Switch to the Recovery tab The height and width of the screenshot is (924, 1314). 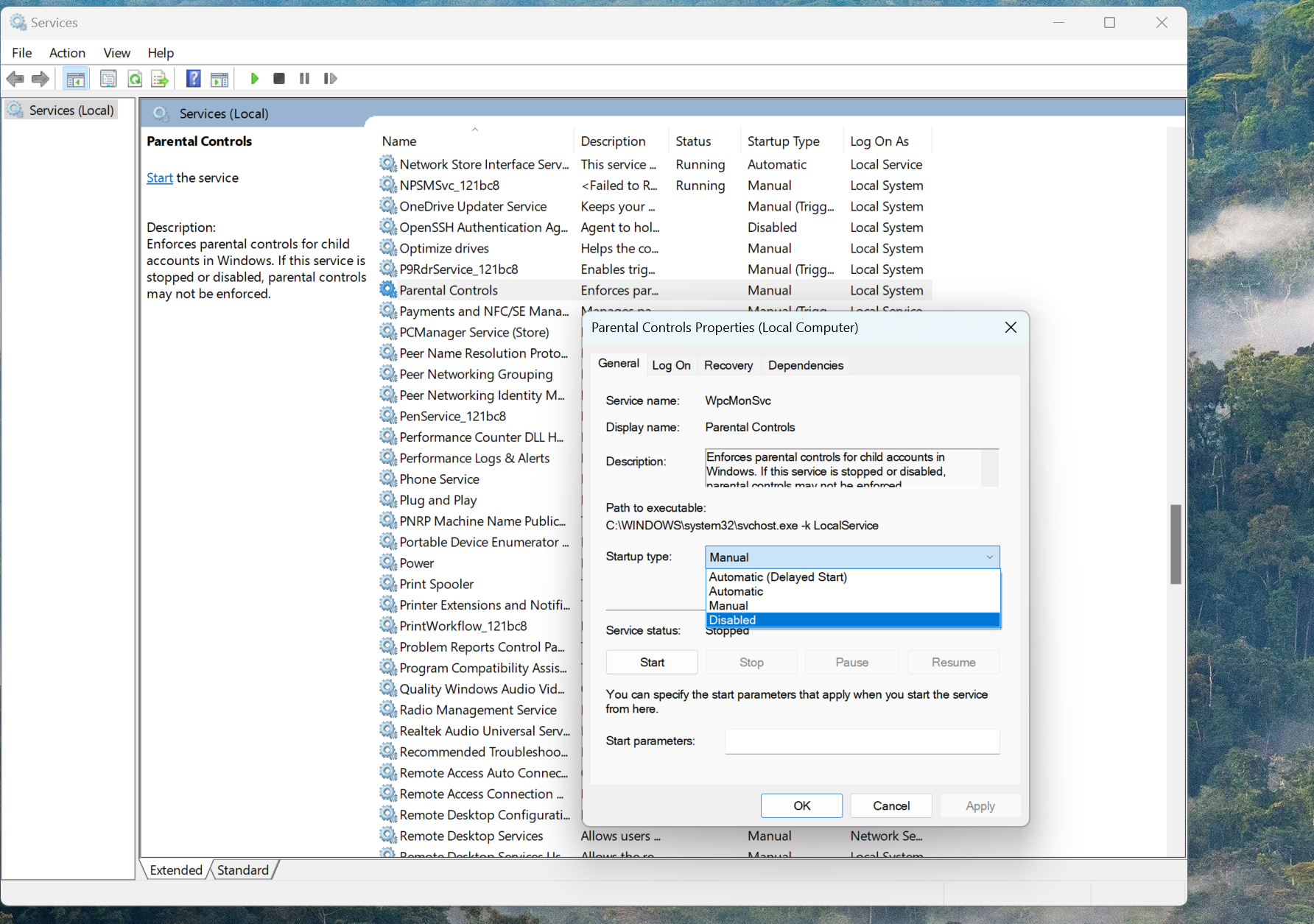pos(728,364)
